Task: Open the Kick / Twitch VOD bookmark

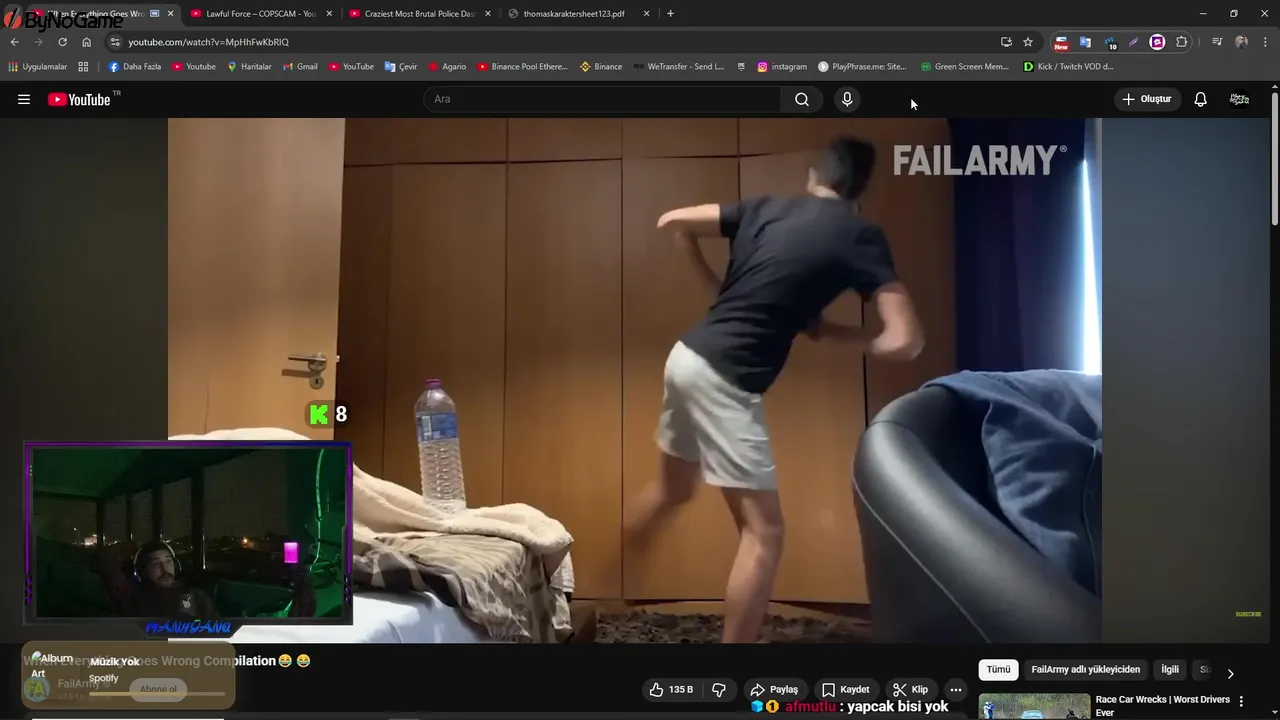Action: click(1068, 67)
